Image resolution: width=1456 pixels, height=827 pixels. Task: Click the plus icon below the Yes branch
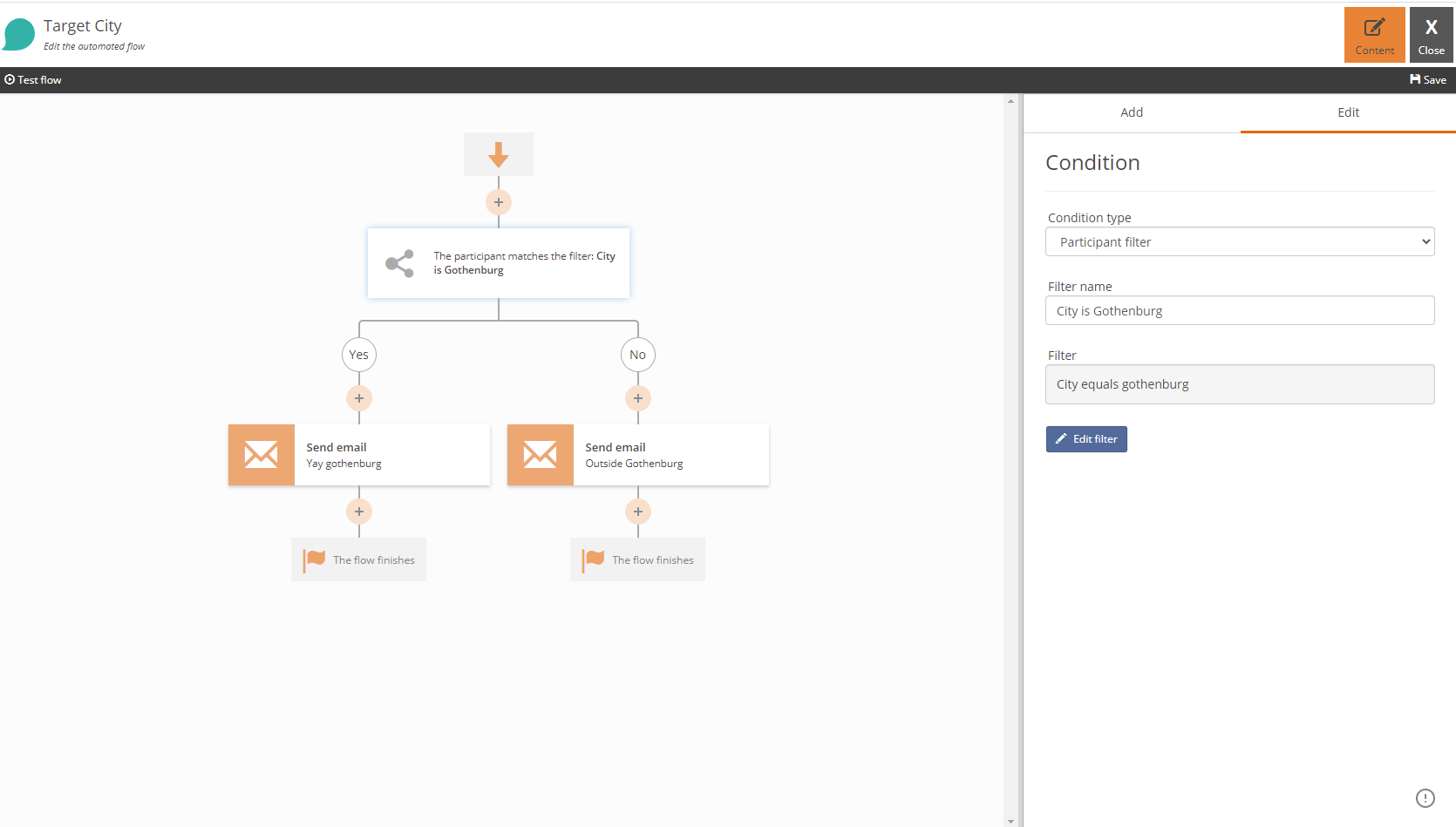[x=358, y=398]
